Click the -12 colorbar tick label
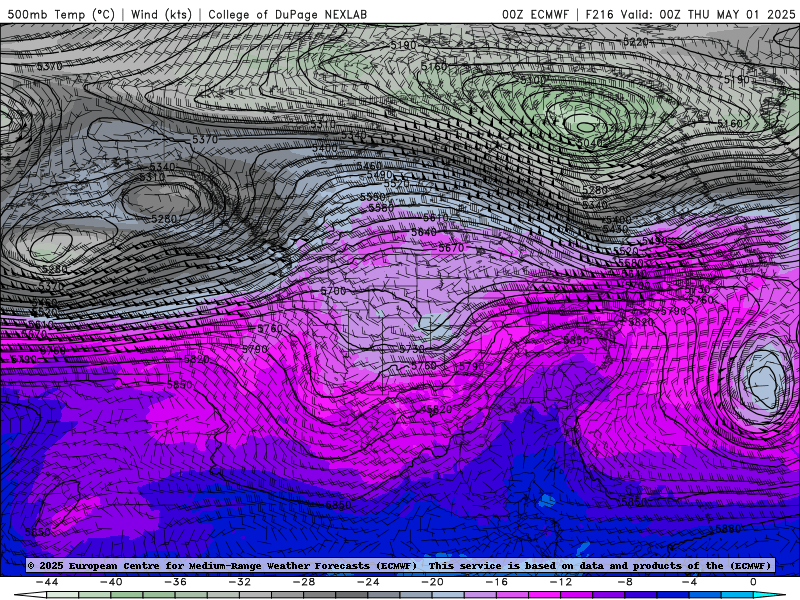800x600 pixels. point(561,582)
